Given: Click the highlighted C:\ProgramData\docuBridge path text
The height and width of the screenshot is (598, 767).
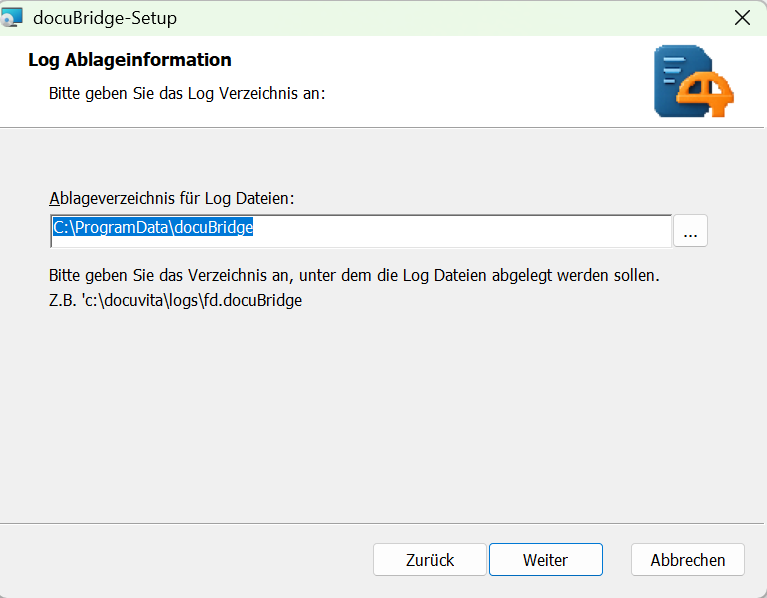Looking at the screenshot, I should tap(153, 228).
